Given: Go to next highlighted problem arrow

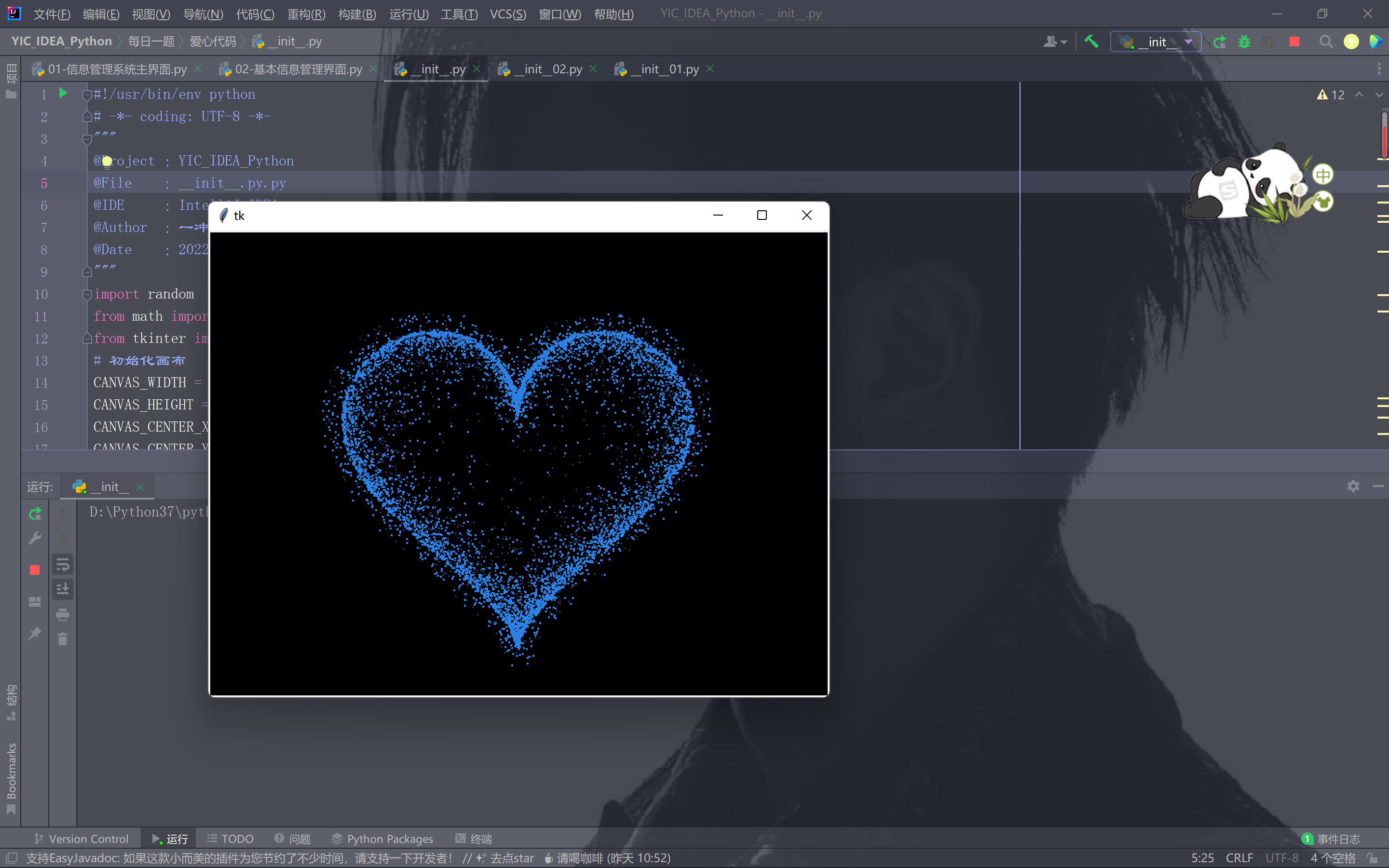Looking at the screenshot, I should coord(1379,95).
